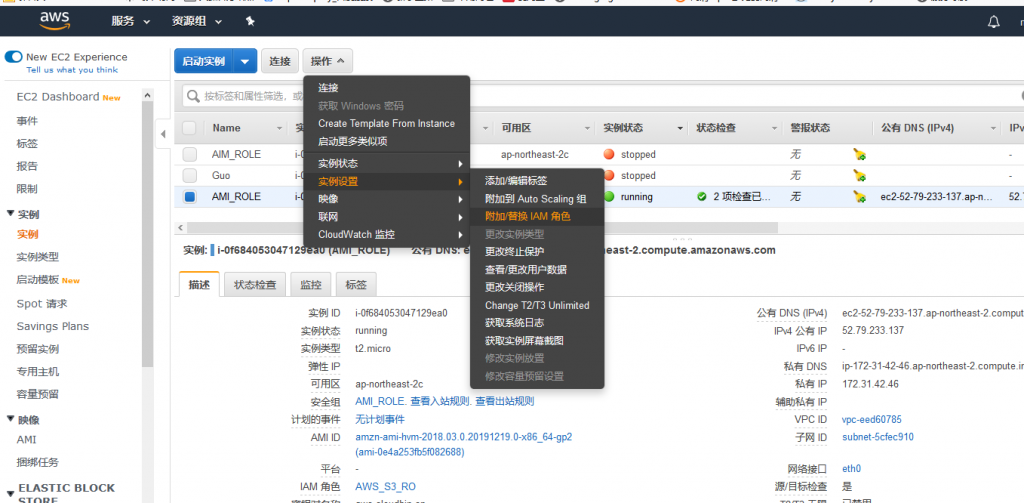Click the red stopped status dot for AIM_ROLE
1024x503 pixels.
[609, 155]
